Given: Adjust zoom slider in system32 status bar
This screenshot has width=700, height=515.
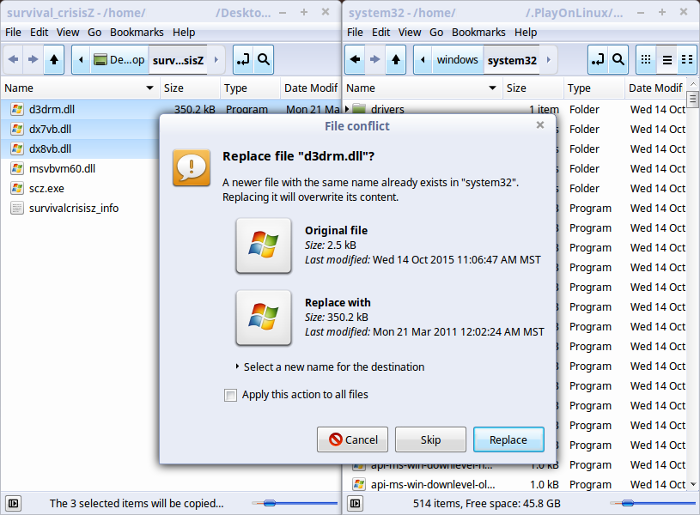Looking at the screenshot, I should 628,503.
